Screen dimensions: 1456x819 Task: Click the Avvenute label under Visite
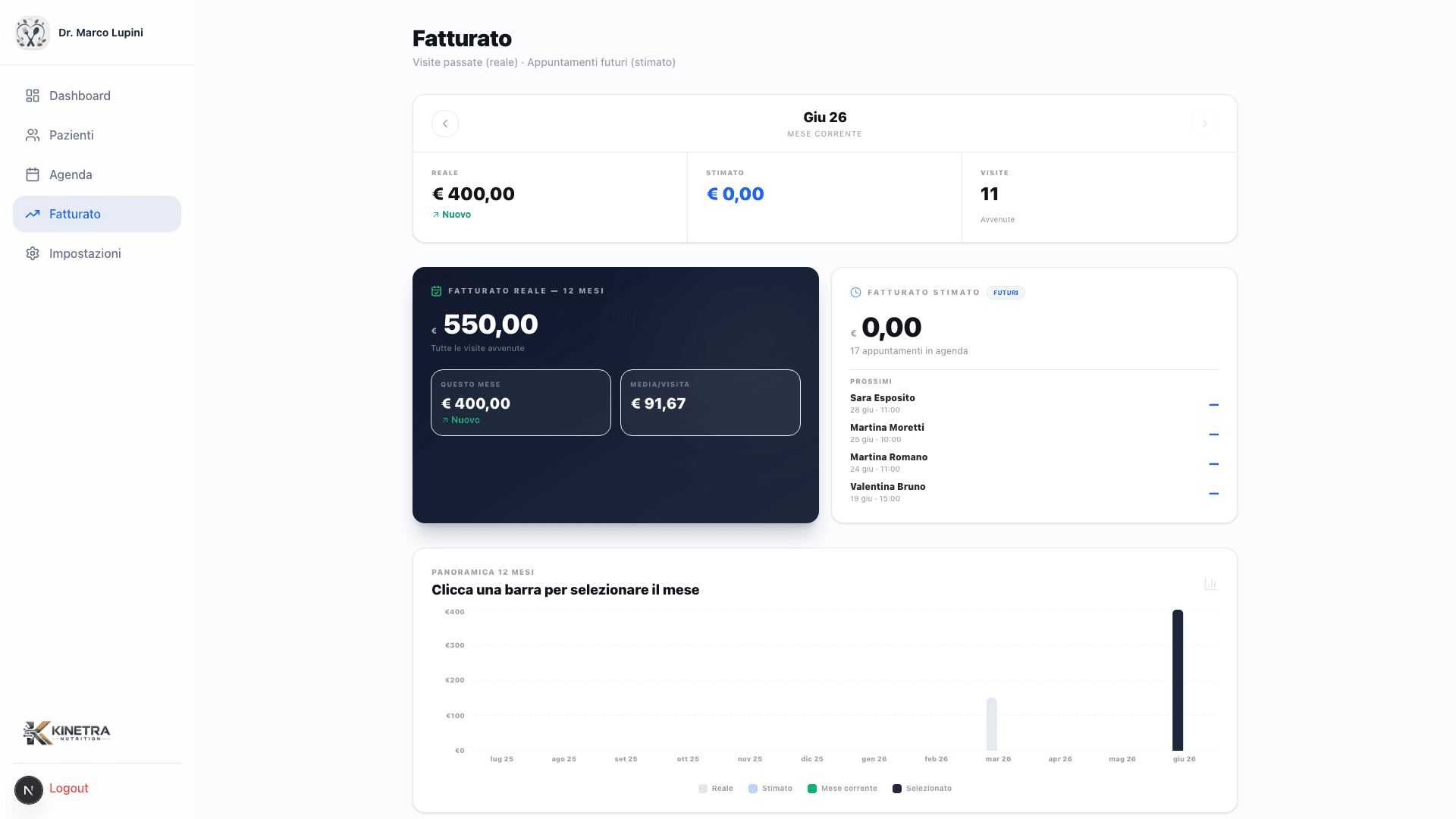coord(997,220)
